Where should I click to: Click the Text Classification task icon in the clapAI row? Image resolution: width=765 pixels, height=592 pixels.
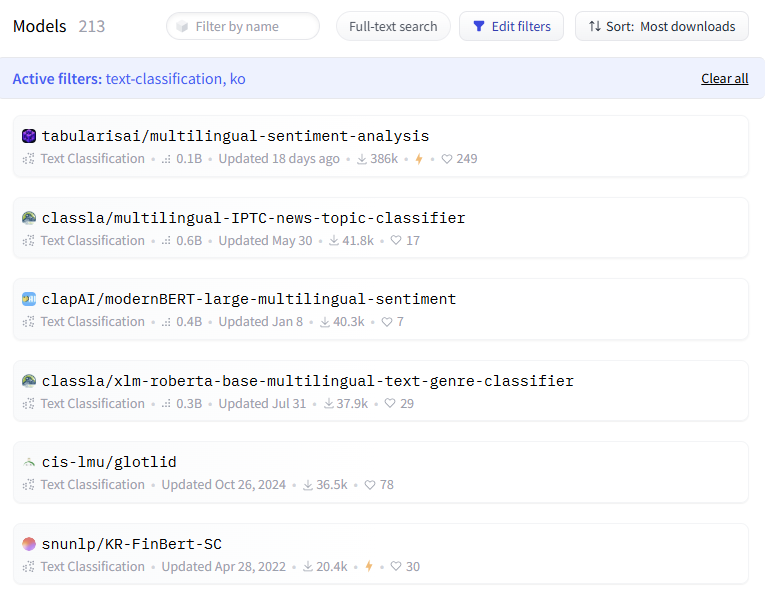point(28,322)
